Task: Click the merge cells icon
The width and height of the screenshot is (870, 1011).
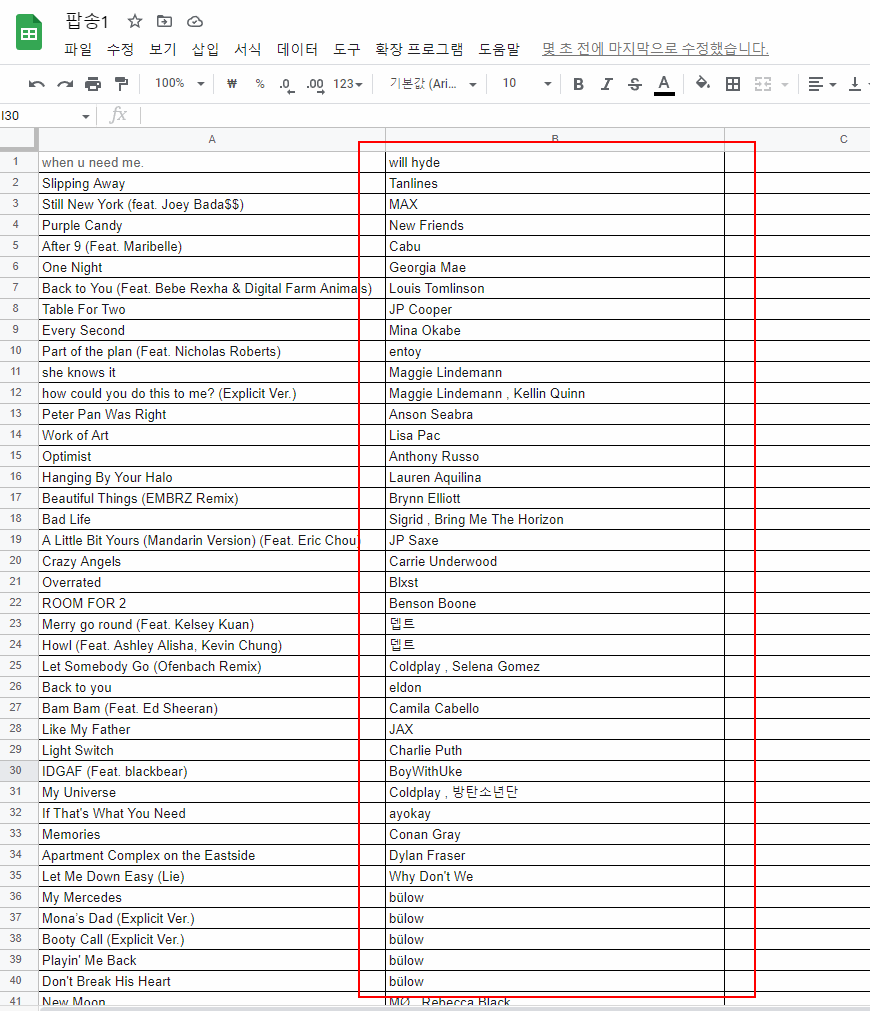Action: 763,84
